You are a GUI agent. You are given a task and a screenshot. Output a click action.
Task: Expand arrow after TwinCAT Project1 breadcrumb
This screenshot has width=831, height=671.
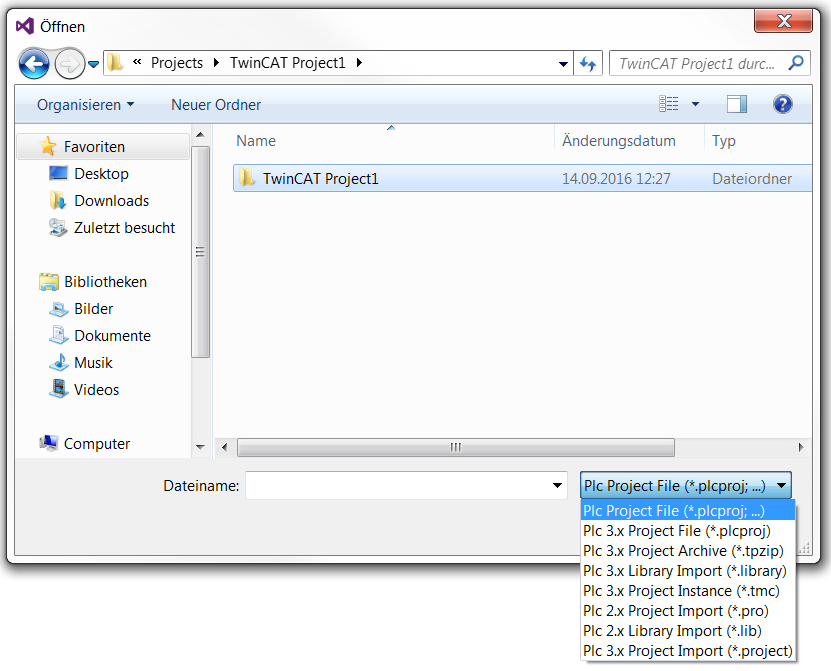coord(359,63)
